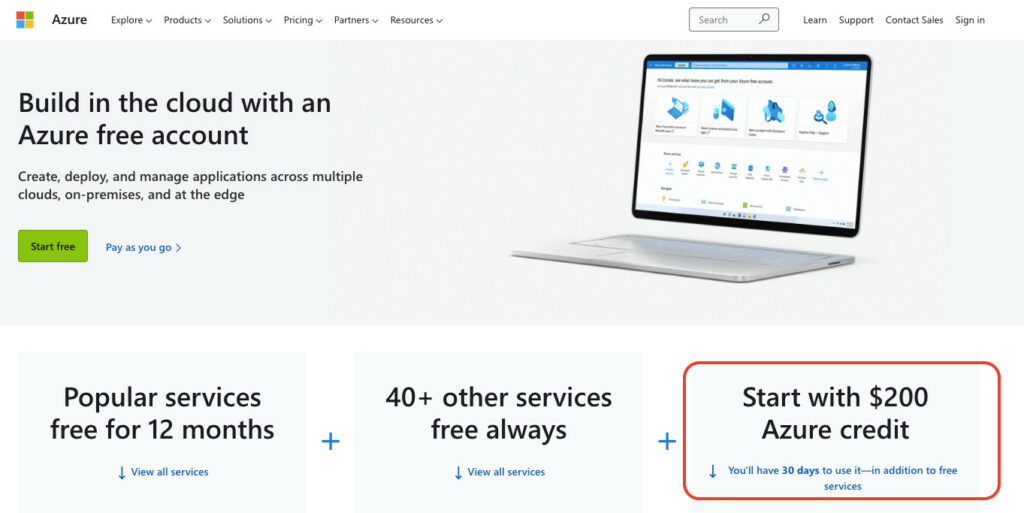The width and height of the screenshot is (1024, 513).
Task: Click the 40+ other services free always heading
Action: tap(499, 413)
